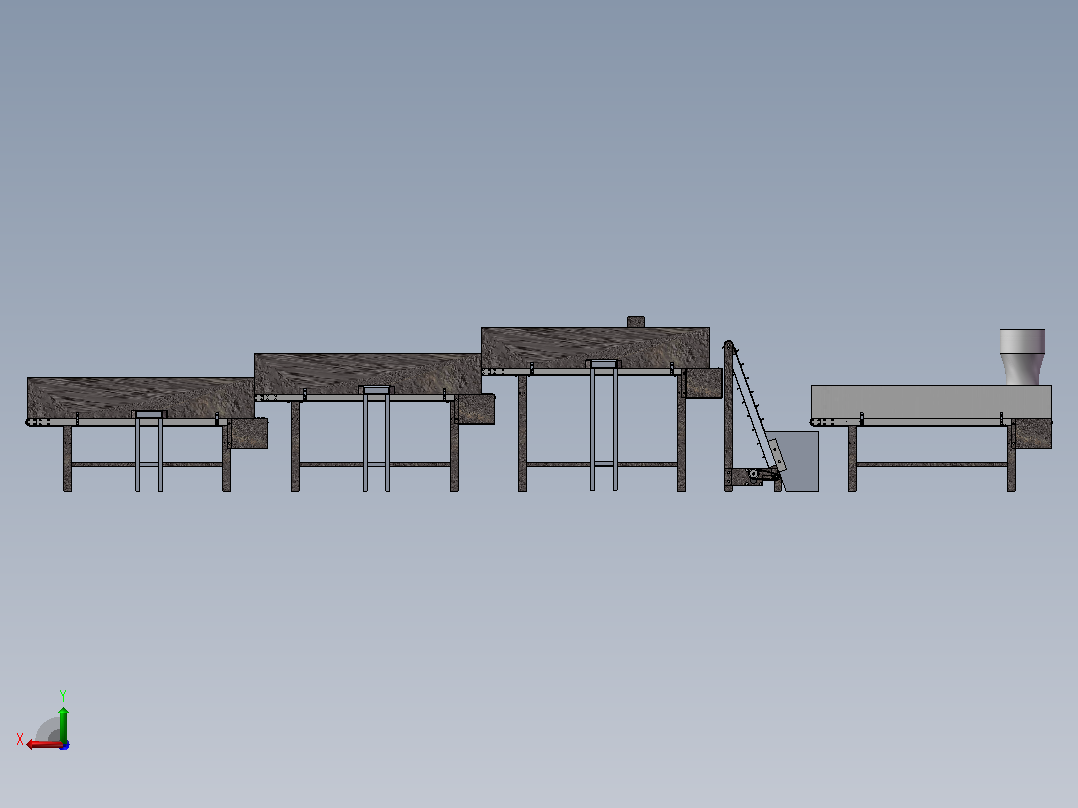This screenshot has height=808, width=1078.
Task: Select the funnel hopper on the rightmost conveyor
Action: [1022, 356]
